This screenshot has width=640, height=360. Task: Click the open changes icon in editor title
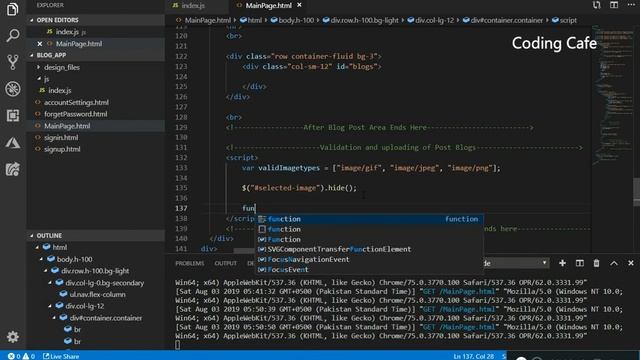click(x=597, y=5)
